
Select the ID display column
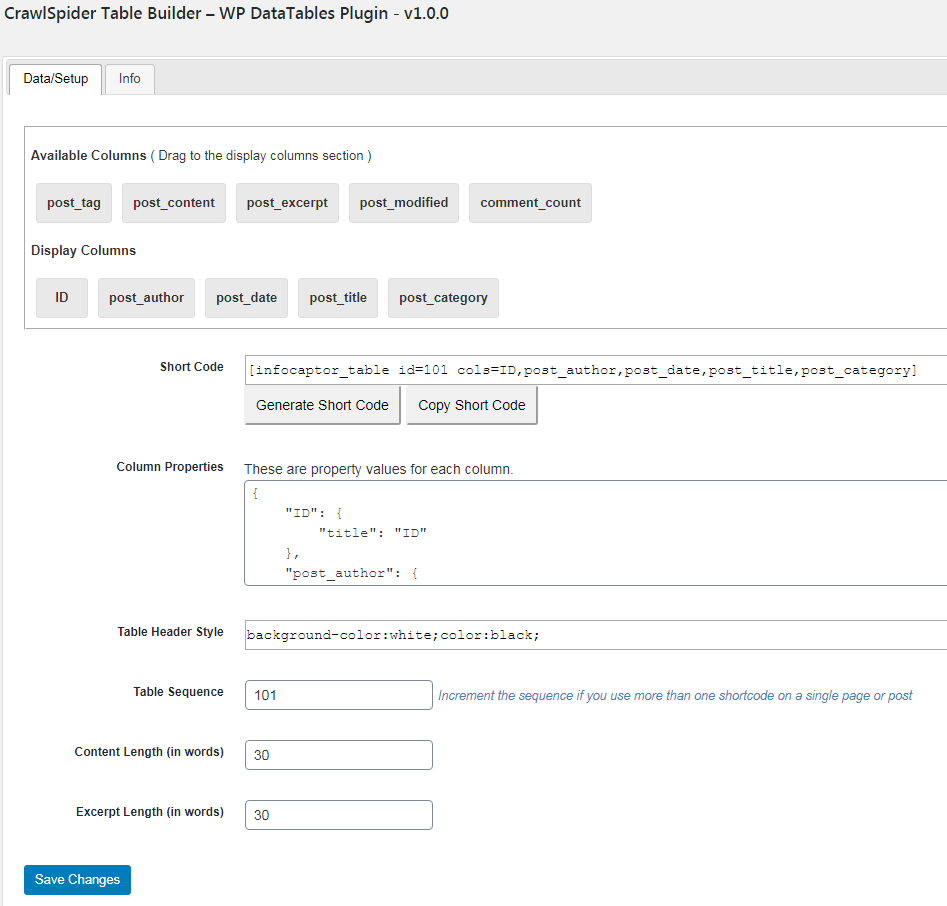(x=61, y=297)
